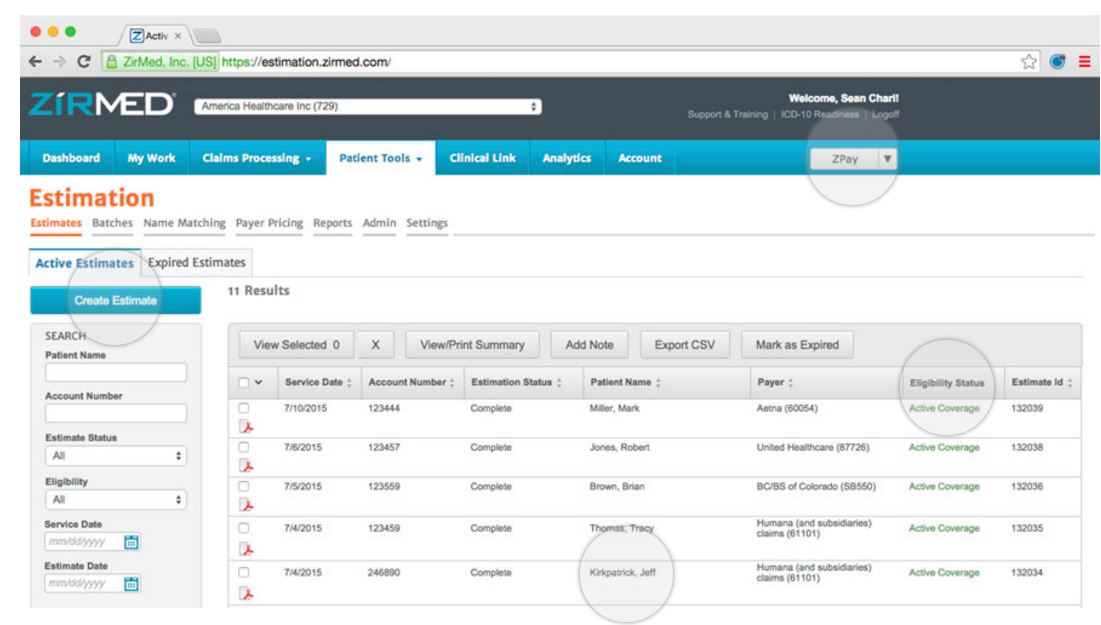Open Eligibility filter dropdown

pos(116,499)
